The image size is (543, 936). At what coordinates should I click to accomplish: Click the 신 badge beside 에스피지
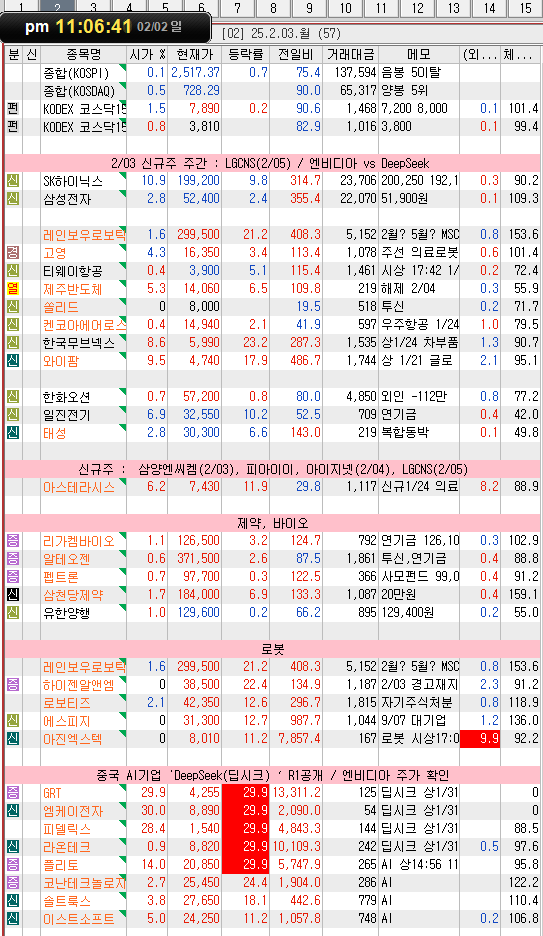click(13, 720)
